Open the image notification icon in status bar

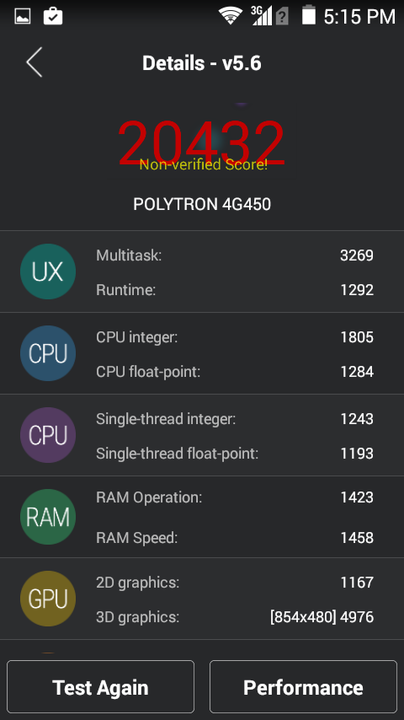(22, 17)
